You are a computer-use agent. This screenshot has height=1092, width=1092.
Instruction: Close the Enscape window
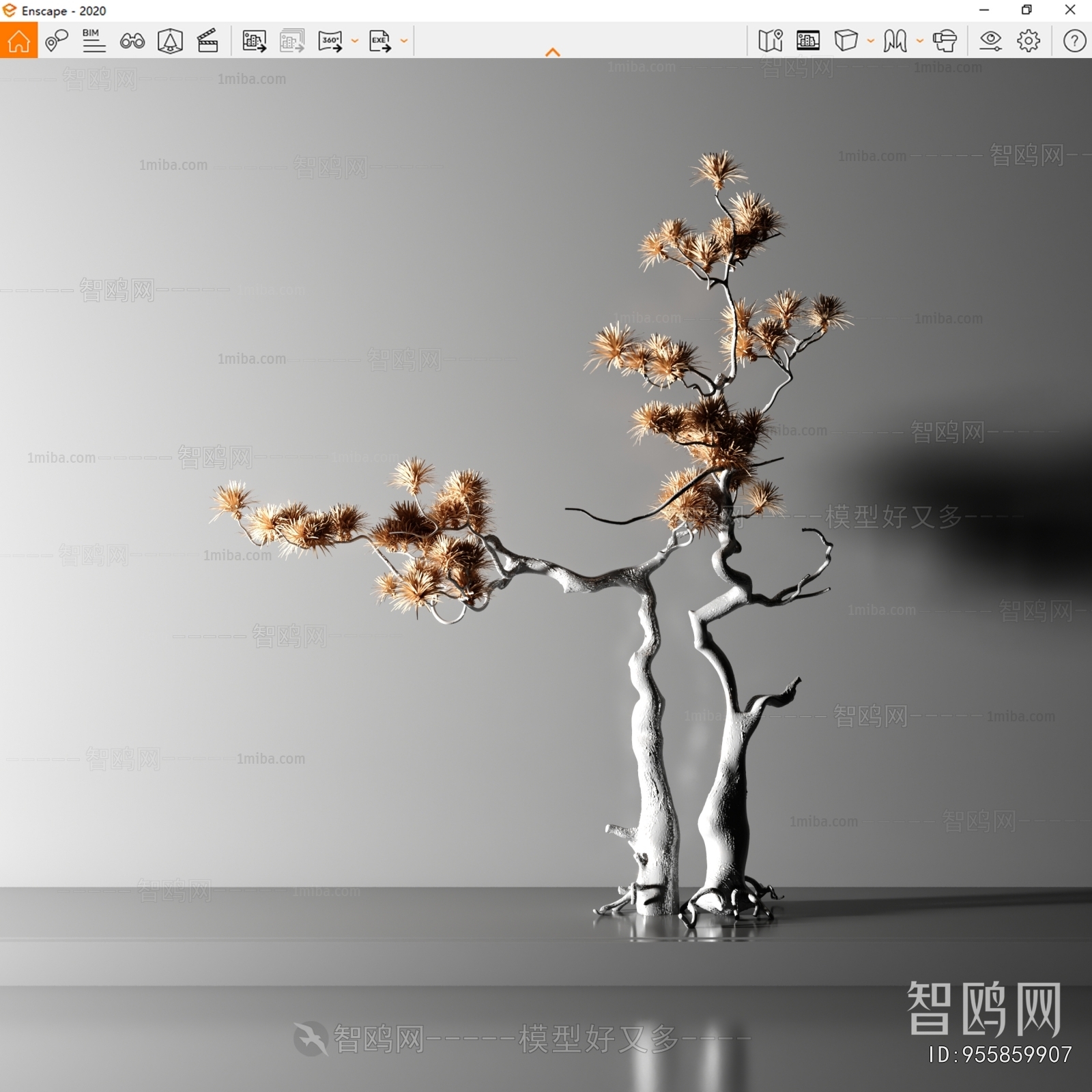(1070, 10)
